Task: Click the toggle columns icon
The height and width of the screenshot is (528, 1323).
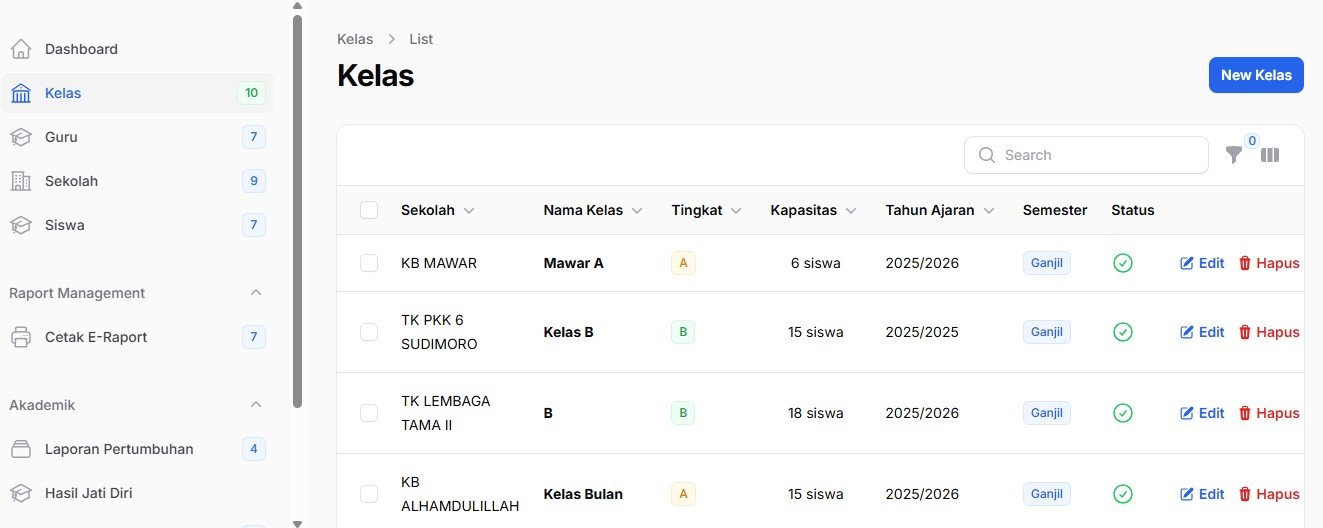Action: (1270, 155)
